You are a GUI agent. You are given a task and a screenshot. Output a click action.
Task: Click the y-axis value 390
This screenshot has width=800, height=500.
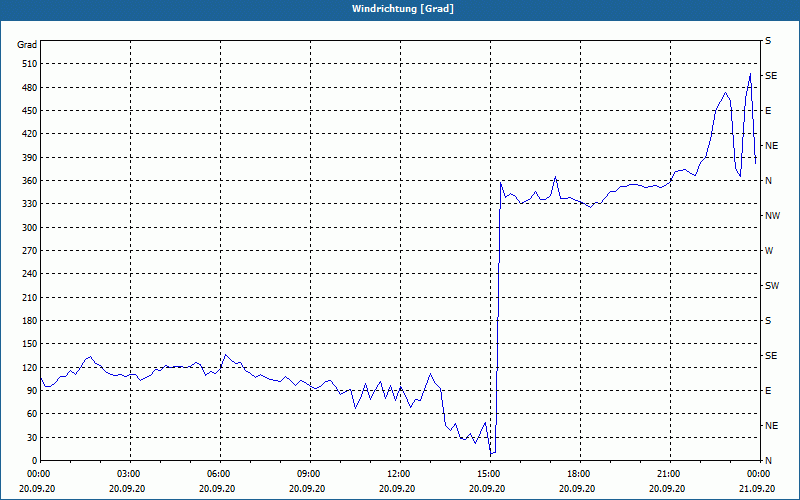coord(30,157)
